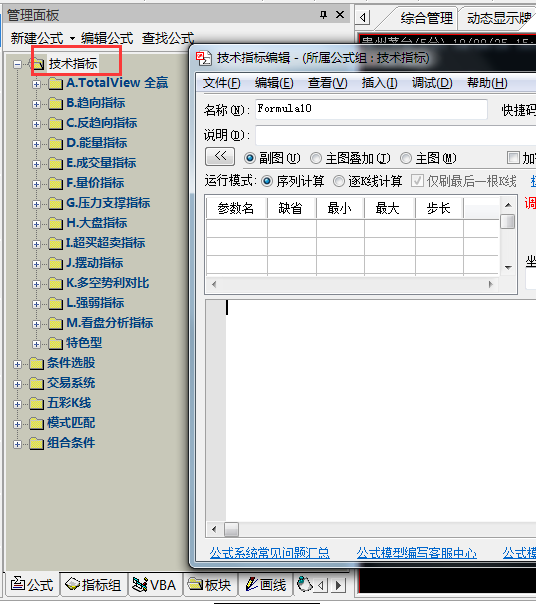
Task: Open 插入(I) menu
Action: 380,83
